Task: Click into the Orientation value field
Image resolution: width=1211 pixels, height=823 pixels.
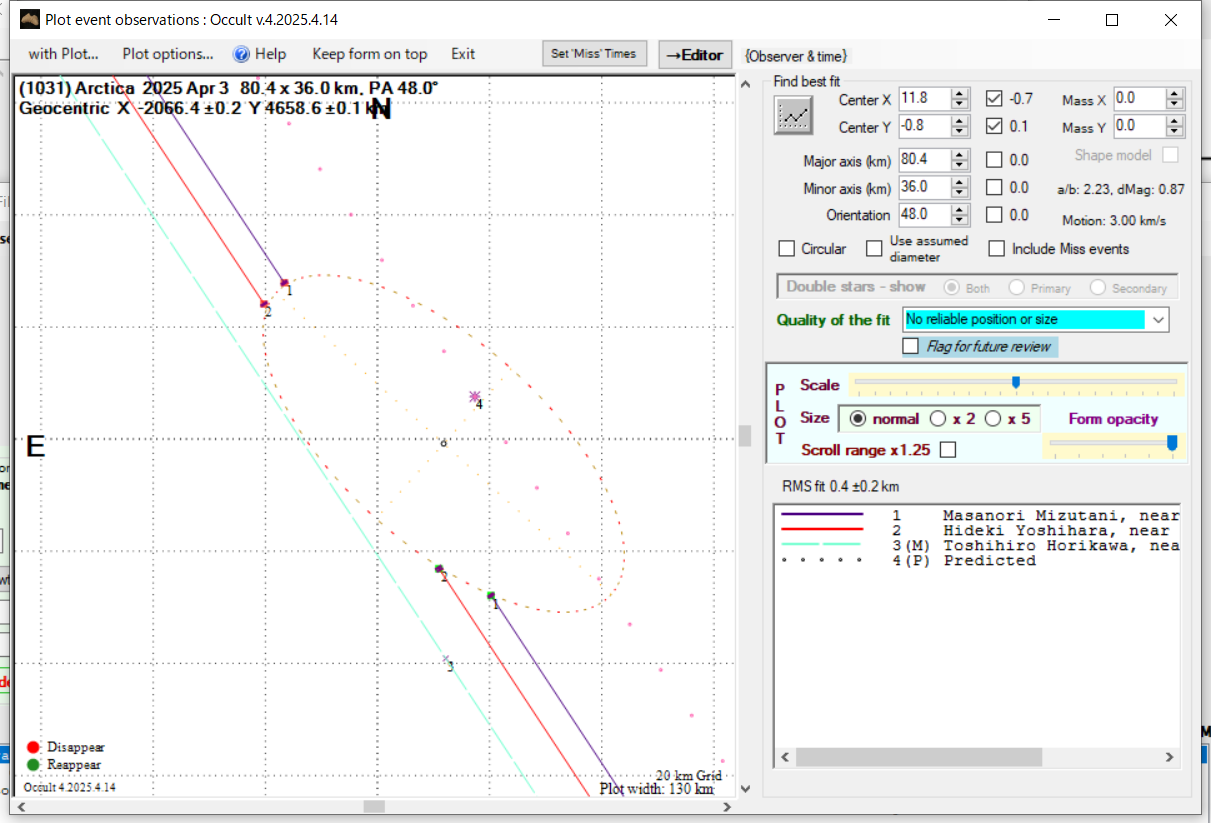Action: pos(922,215)
